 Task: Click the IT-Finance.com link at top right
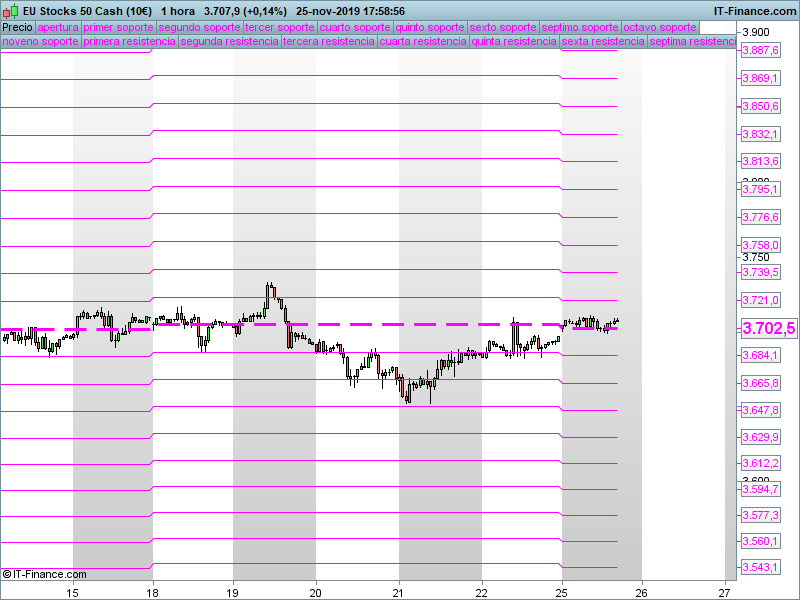click(x=755, y=11)
